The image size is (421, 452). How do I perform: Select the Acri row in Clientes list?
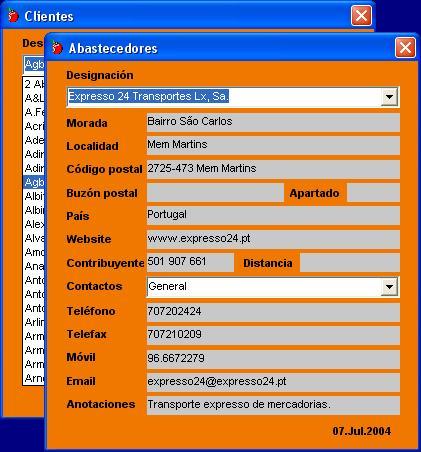click(x=34, y=126)
